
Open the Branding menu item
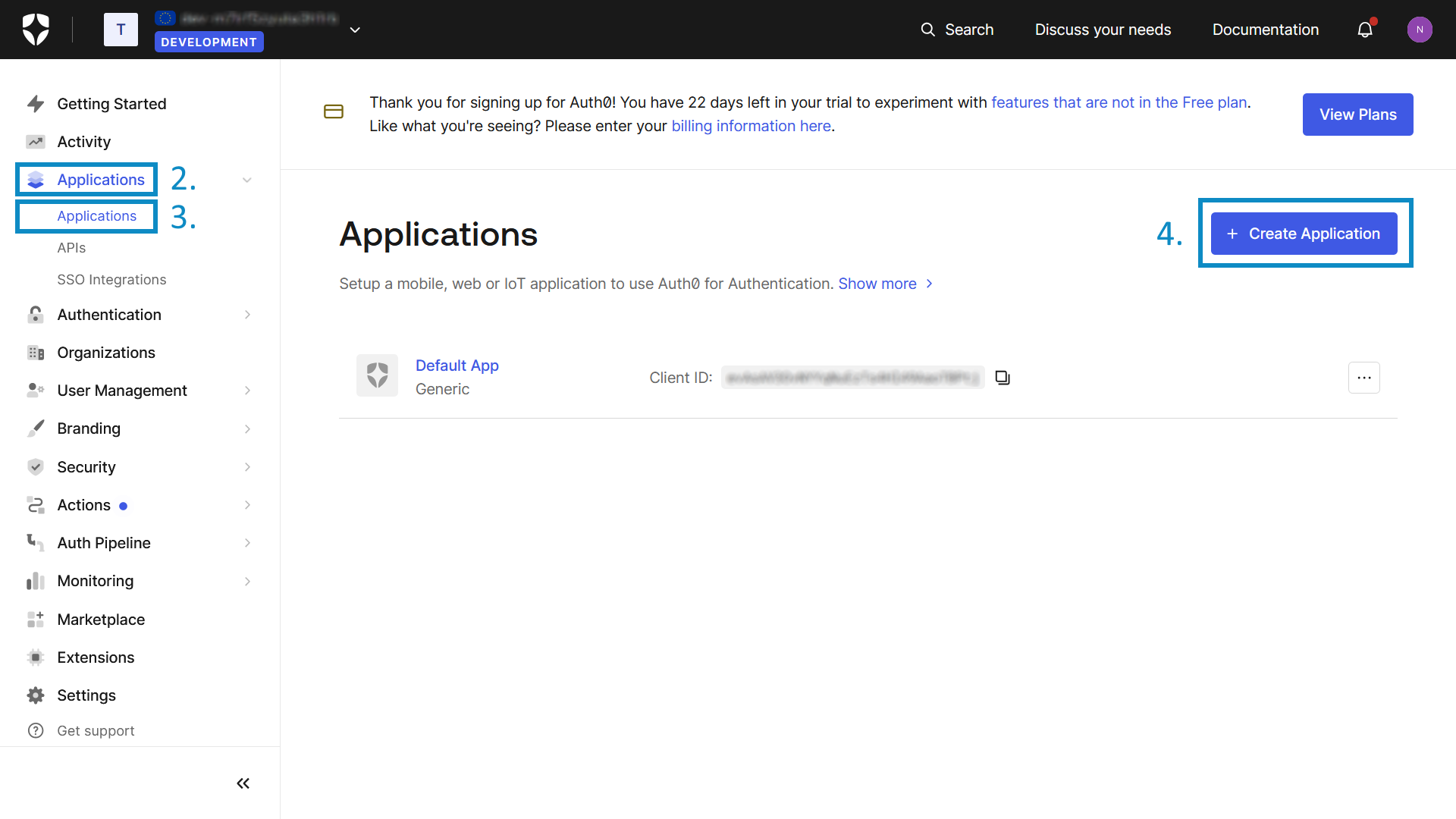point(89,428)
